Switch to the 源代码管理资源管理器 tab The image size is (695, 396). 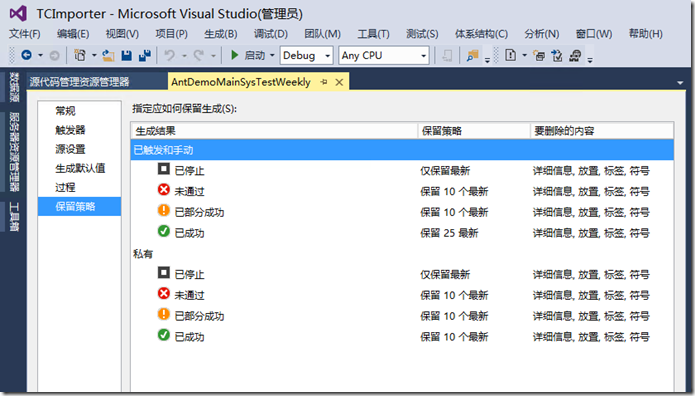click(80, 82)
